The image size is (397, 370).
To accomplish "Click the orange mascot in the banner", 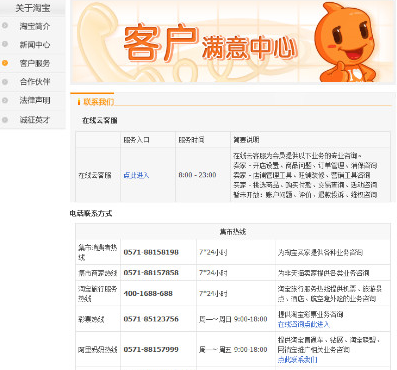I will tap(347, 43).
